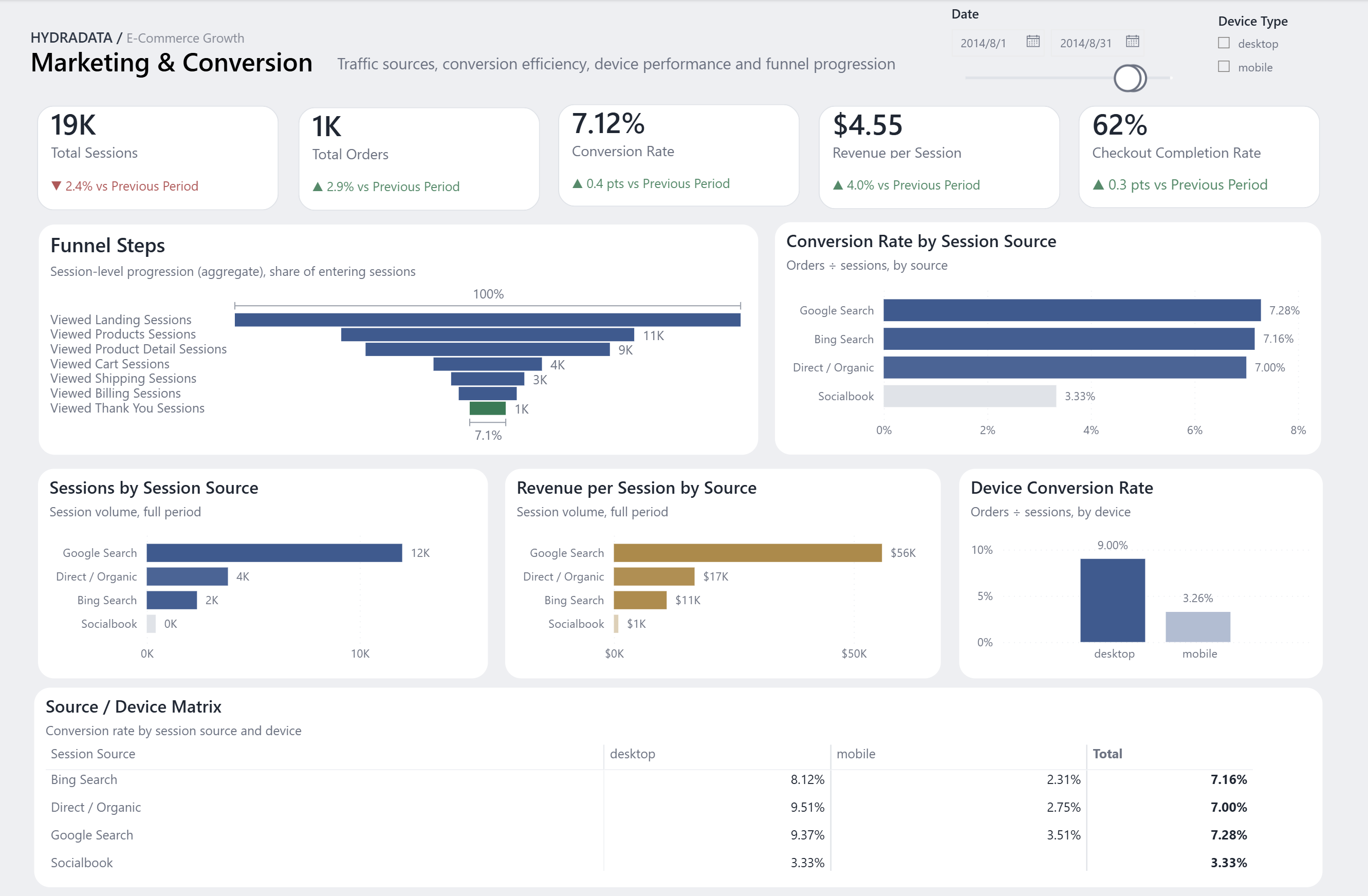Open the end date calendar picker icon
This screenshot has height=896, width=1368.
click(1132, 42)
